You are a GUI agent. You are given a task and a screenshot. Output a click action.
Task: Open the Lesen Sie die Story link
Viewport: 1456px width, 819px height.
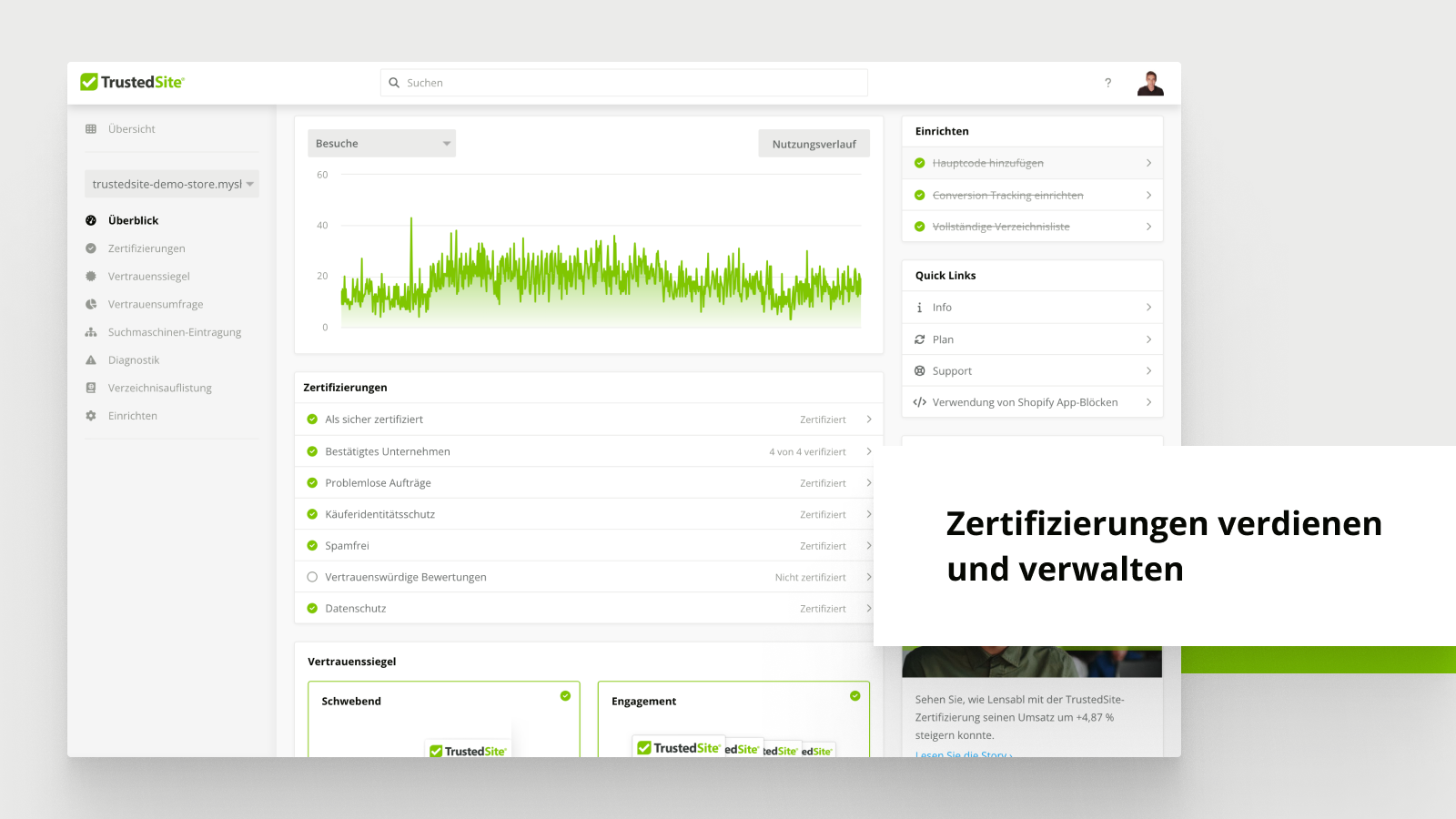pos(964,753)
